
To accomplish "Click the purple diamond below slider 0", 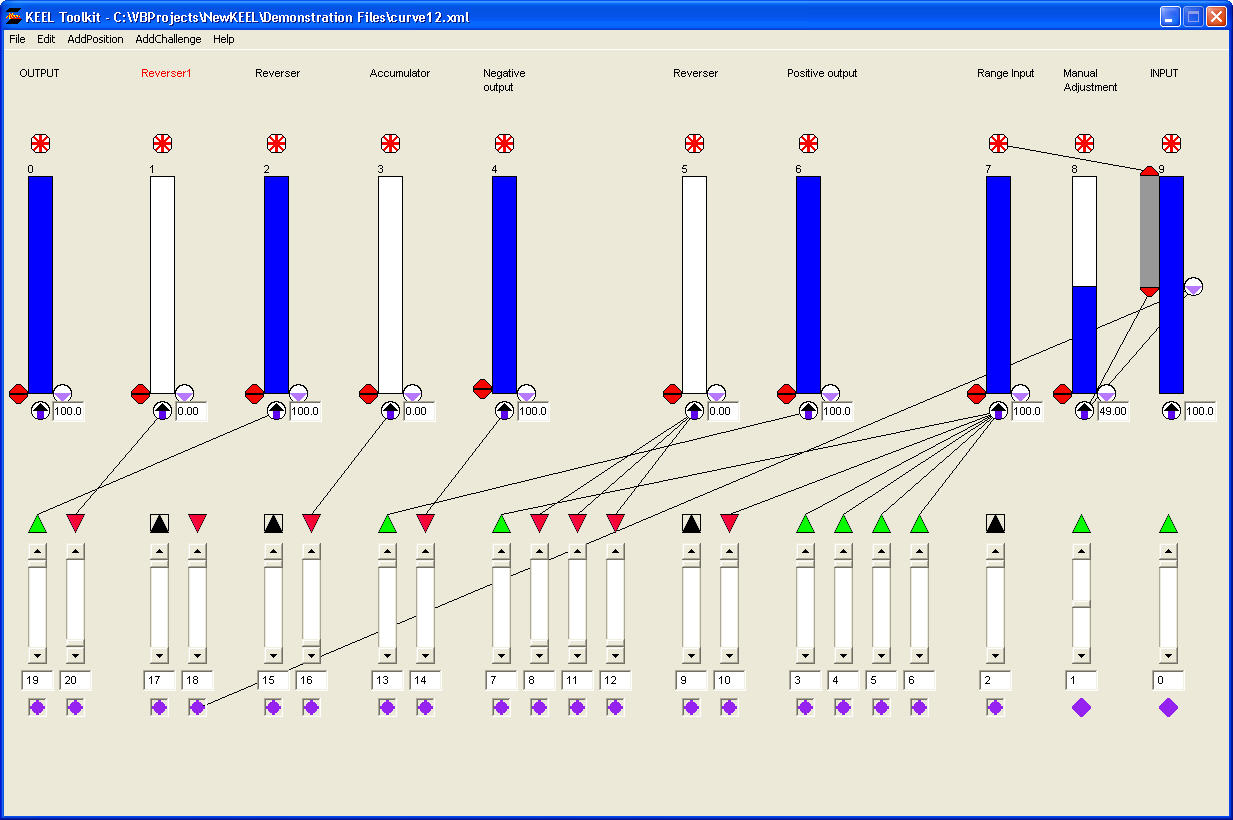I will click(x=1167, y=708).
